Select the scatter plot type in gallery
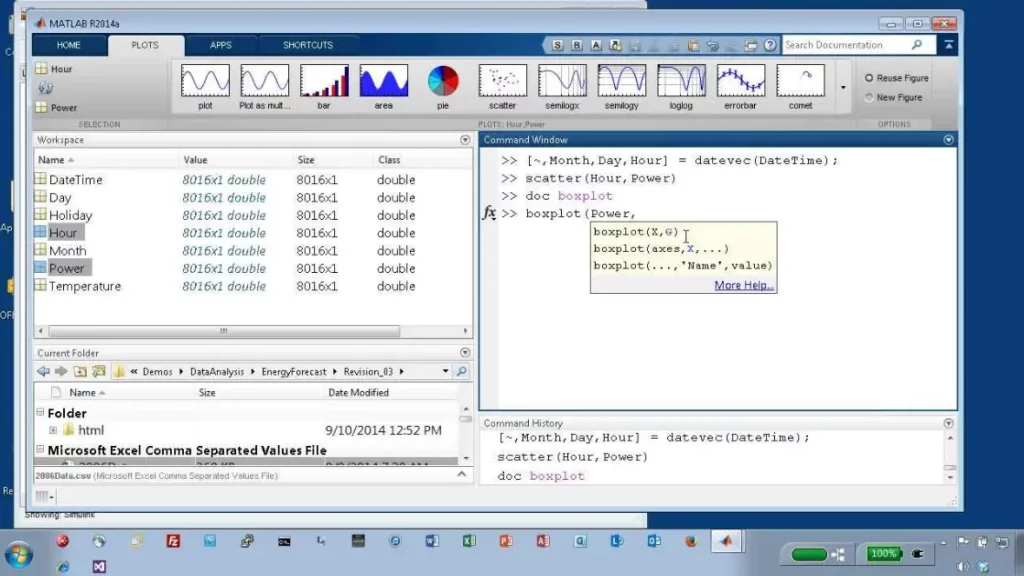This screenshot has height=576, width=1024. coord(502,82)
